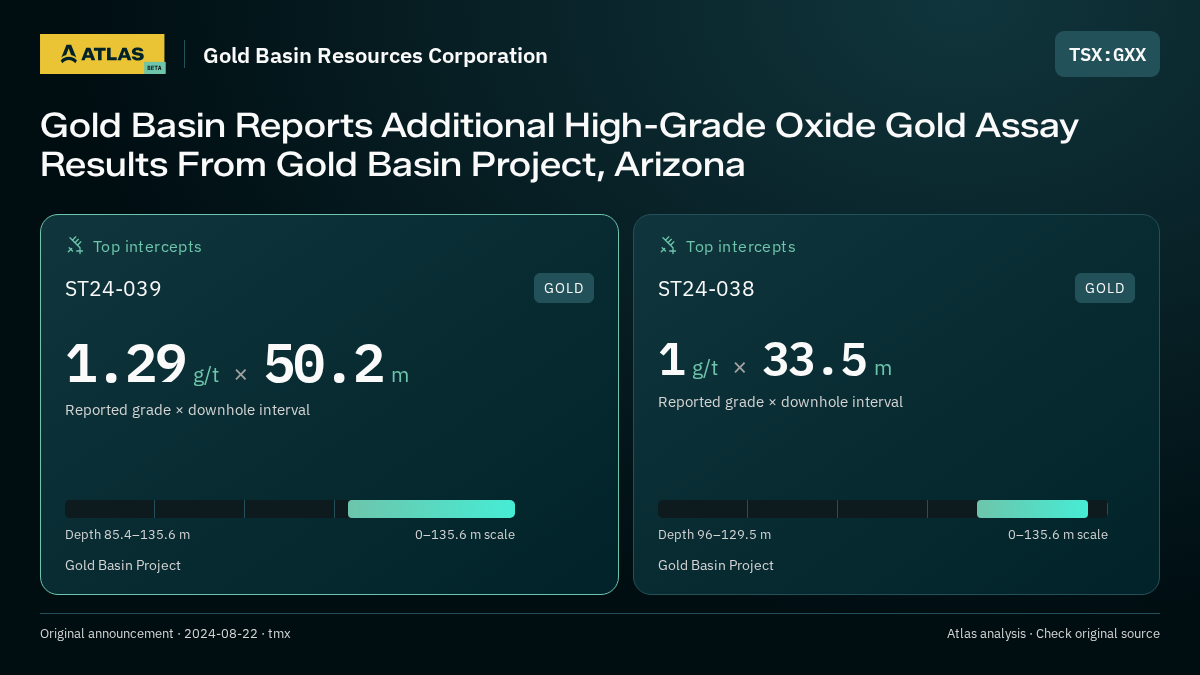Click 'Depth 96–129.5 m' label
Image resolution: width=1200 pixels, height=675 pixels.
[x=714, y=535]
